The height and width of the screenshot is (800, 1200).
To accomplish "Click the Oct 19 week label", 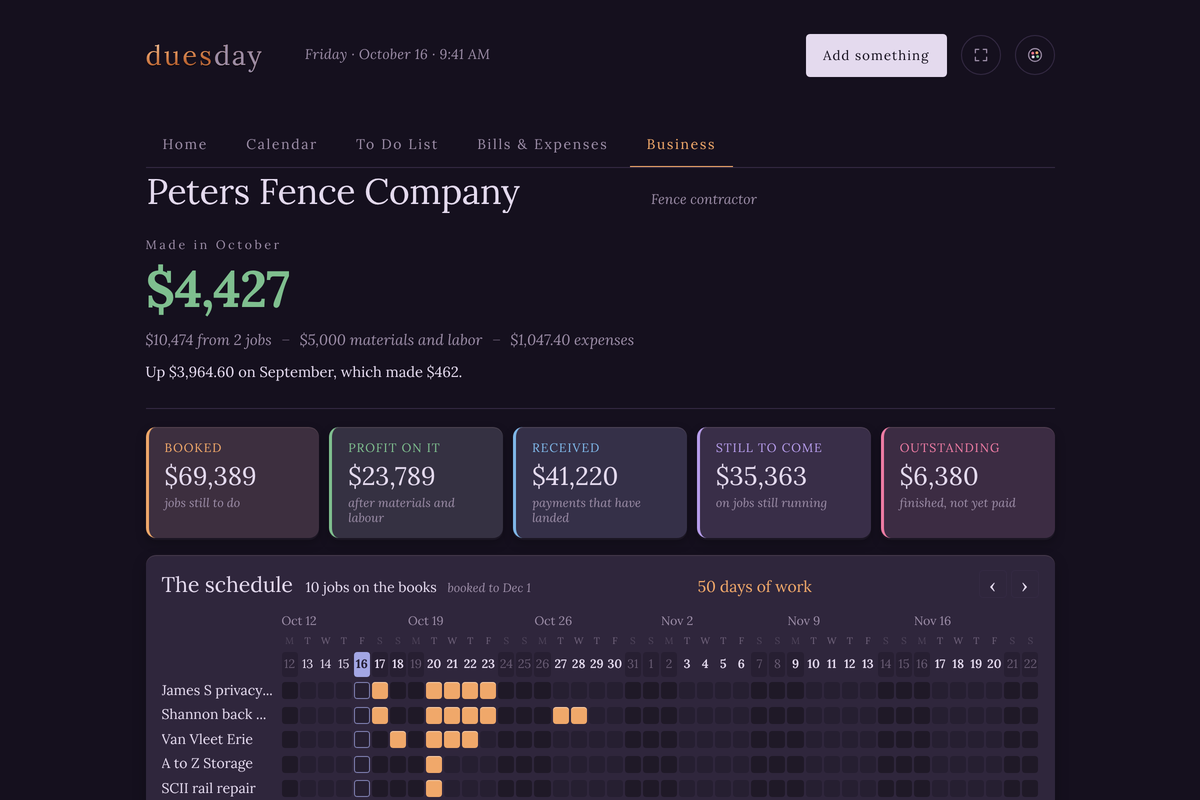I will (x=426, y=621).
